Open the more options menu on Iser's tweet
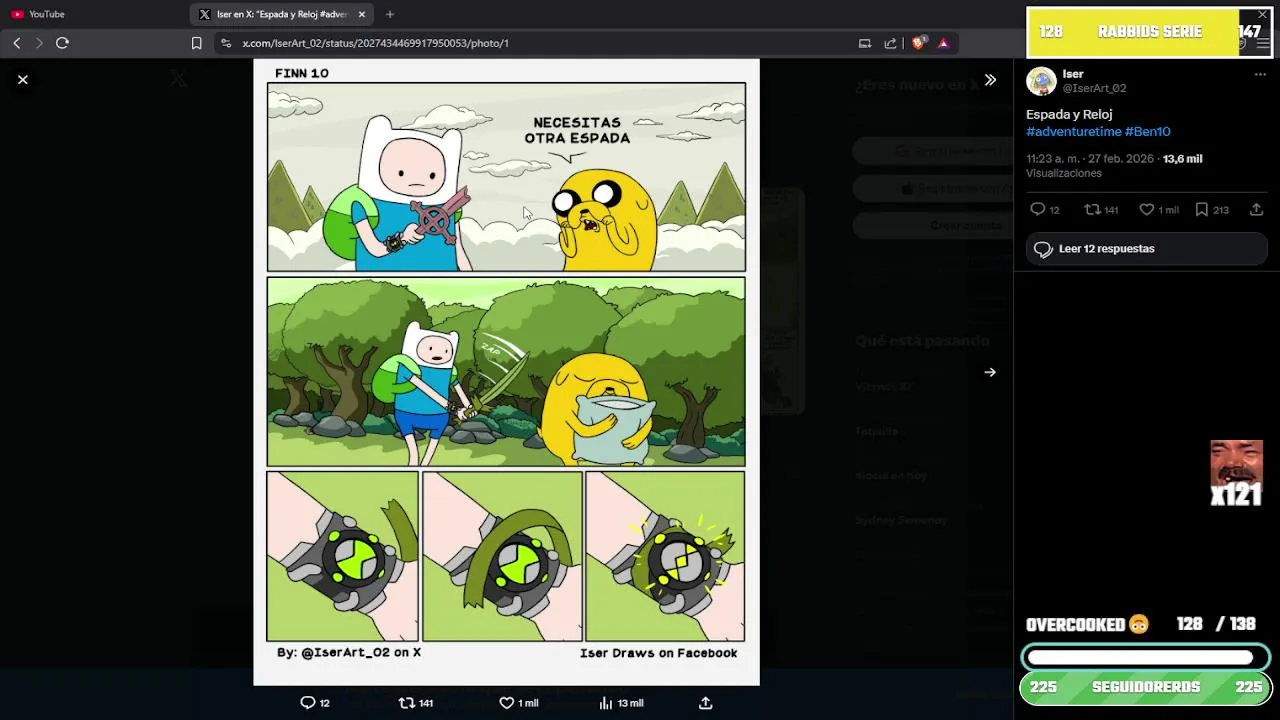1280x720 pixels. (1260, 75)
